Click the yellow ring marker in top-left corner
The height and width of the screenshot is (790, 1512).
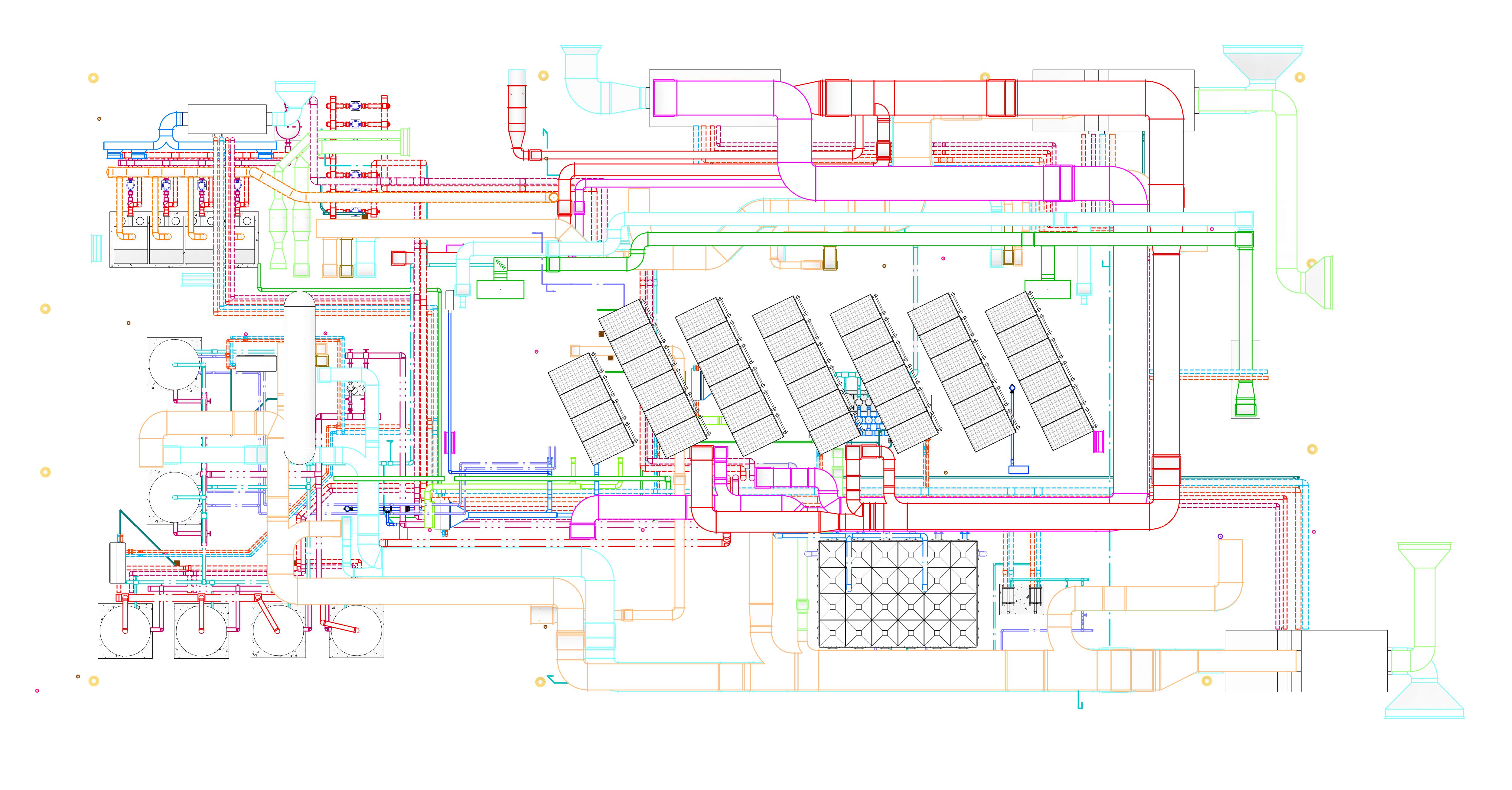point(93,77)
